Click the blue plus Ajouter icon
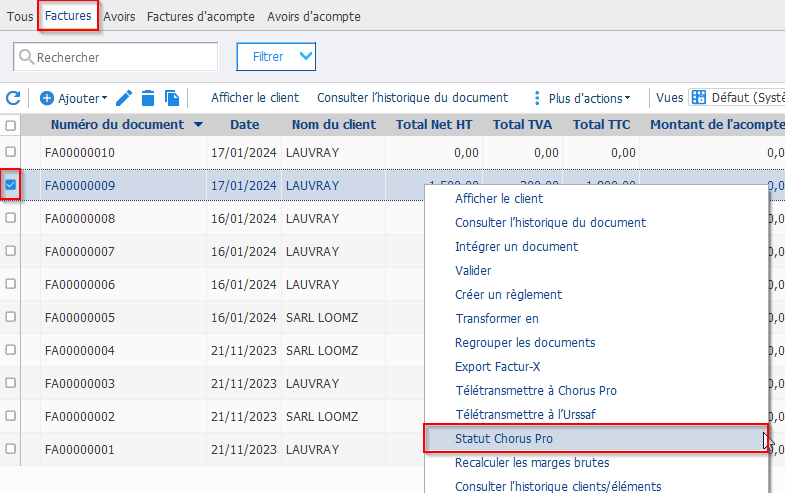785x493 pixels. point(47,98)
